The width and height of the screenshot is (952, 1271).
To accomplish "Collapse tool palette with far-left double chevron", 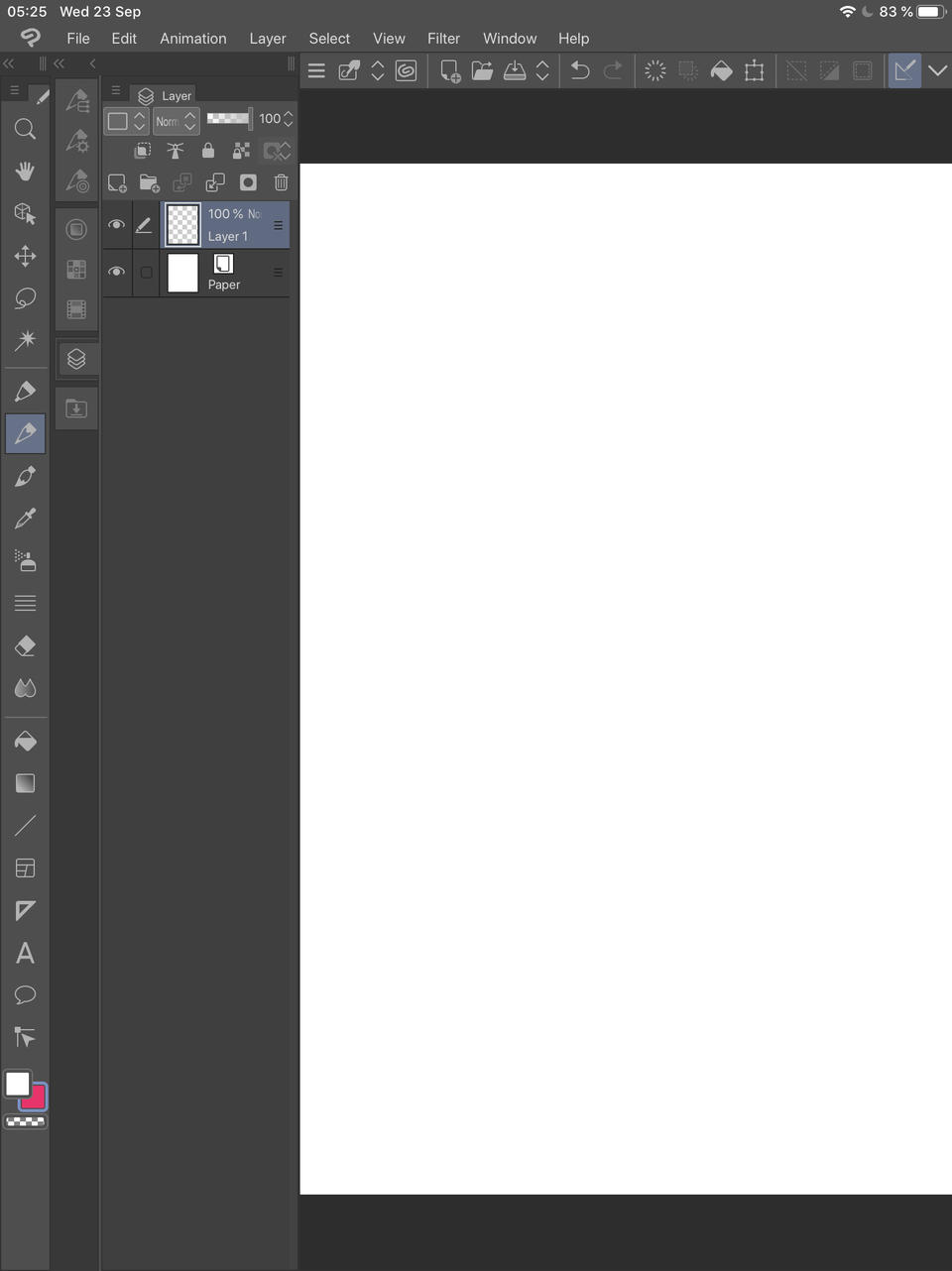I will 9,63.
